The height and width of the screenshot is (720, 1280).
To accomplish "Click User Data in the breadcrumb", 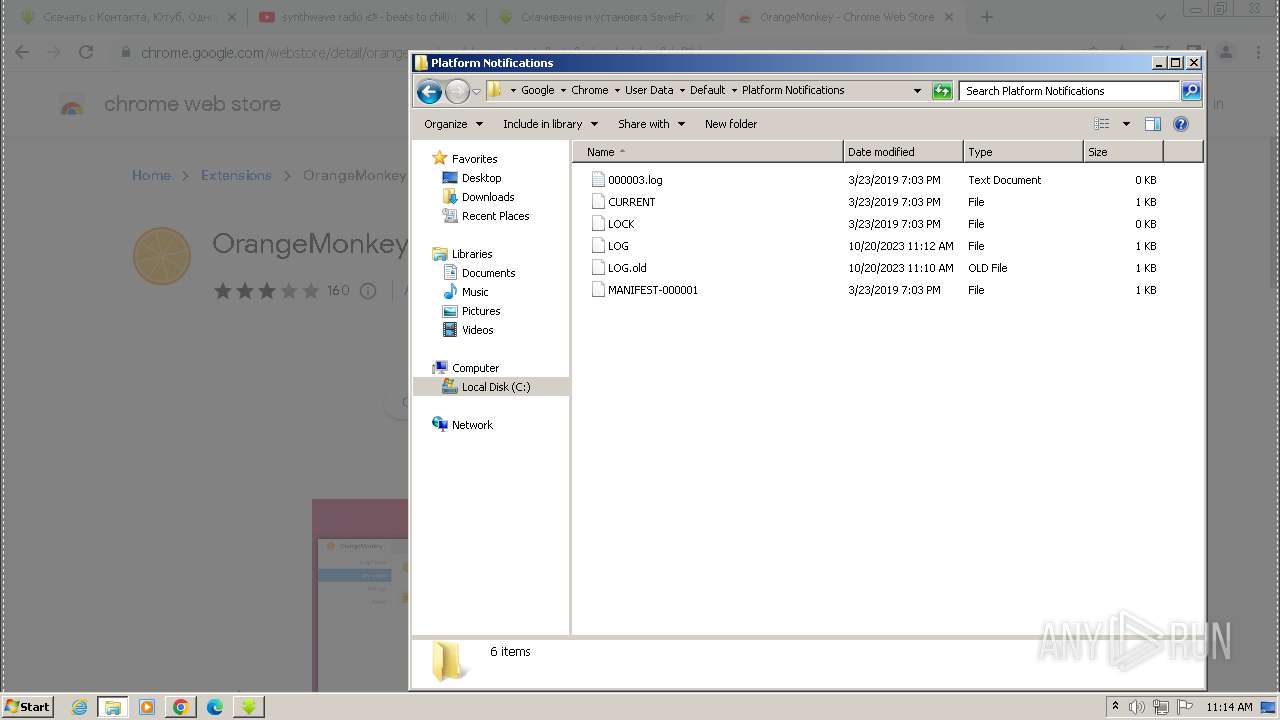I will pos(649,90).
